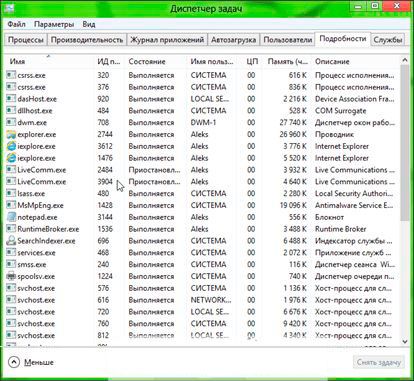The height and width of the screenshot is (381, 414).
Task: Switch to the Автозагрузка tab
Action: coord(233,40)
